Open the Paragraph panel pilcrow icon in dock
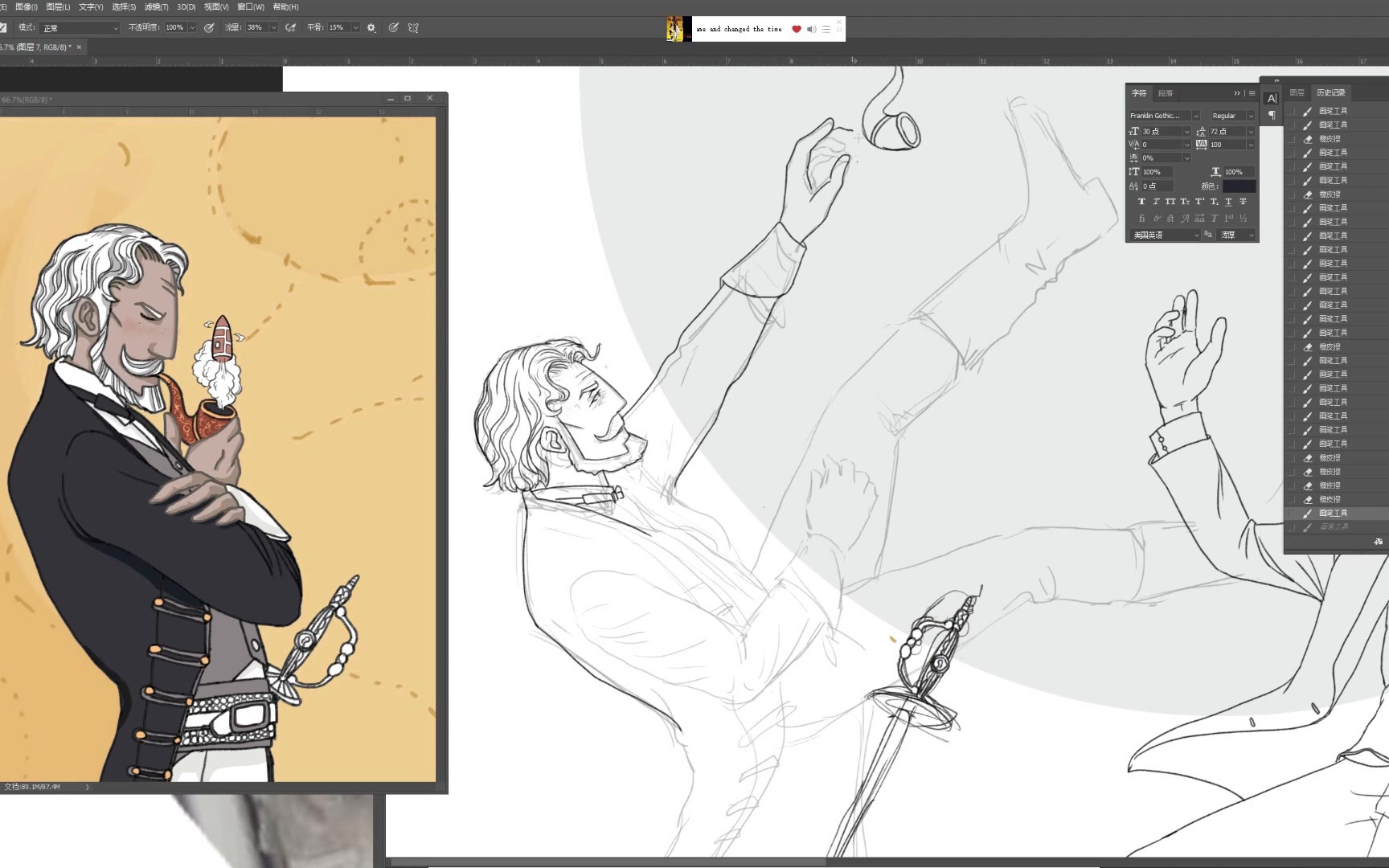 coord(1272,116)
